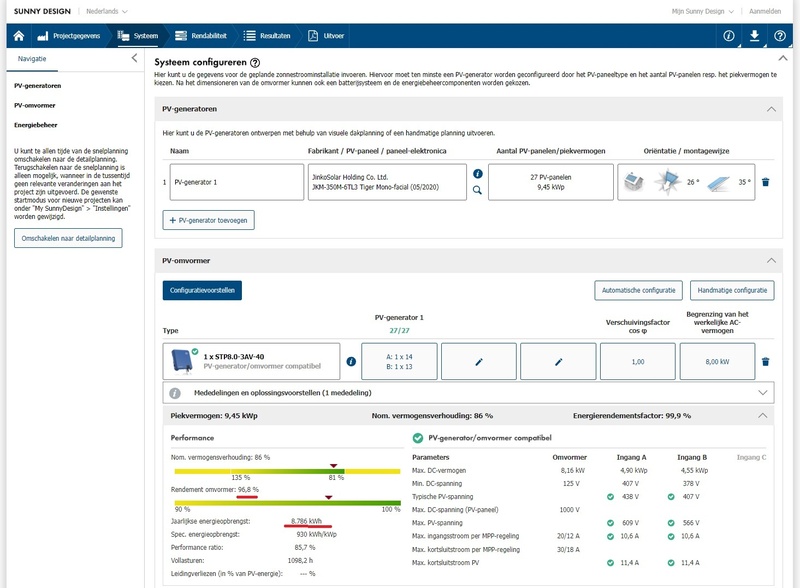Click the Configuratievoorstellen button
The height and width of the screenshot is (588, 800).
coord(202,290)
